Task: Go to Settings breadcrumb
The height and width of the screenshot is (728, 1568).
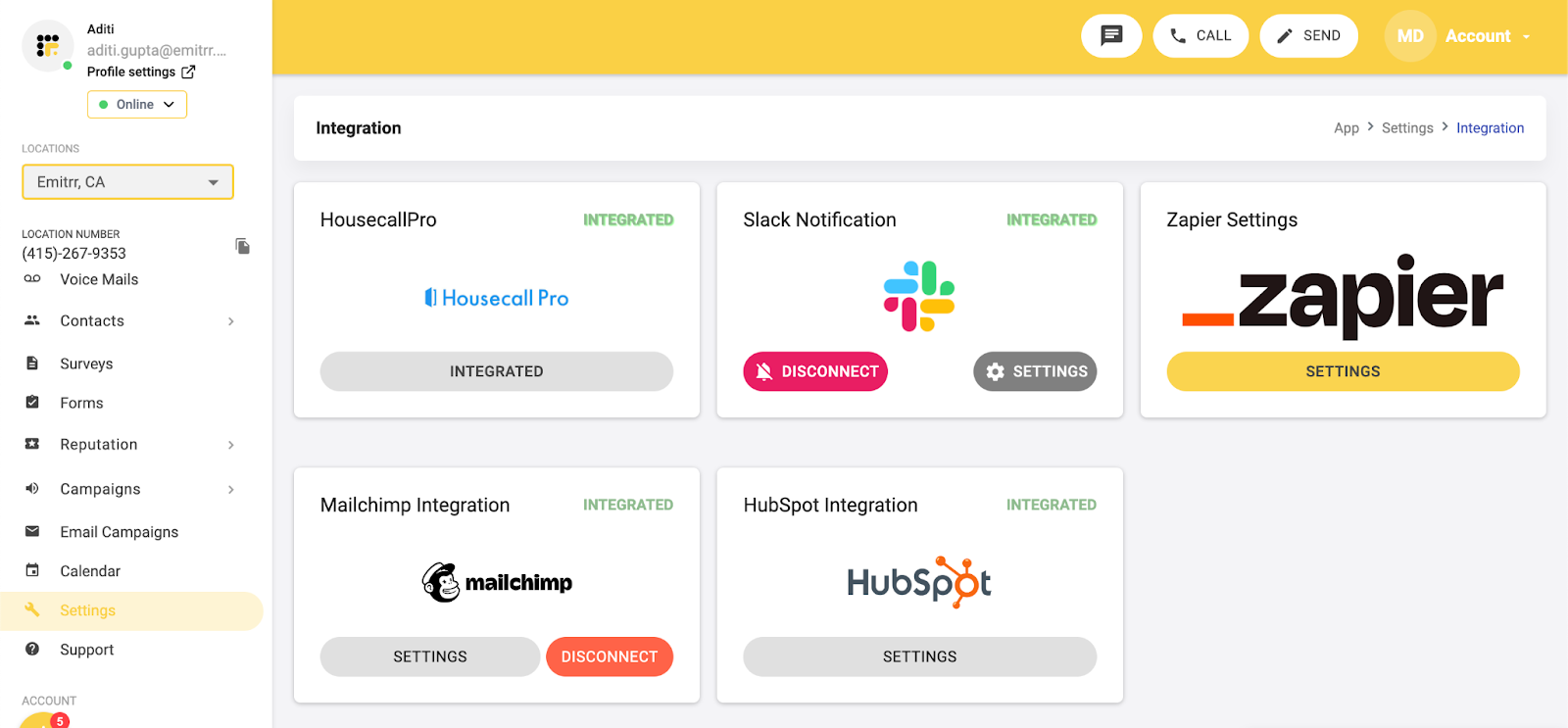Action: pos(1407,128)
